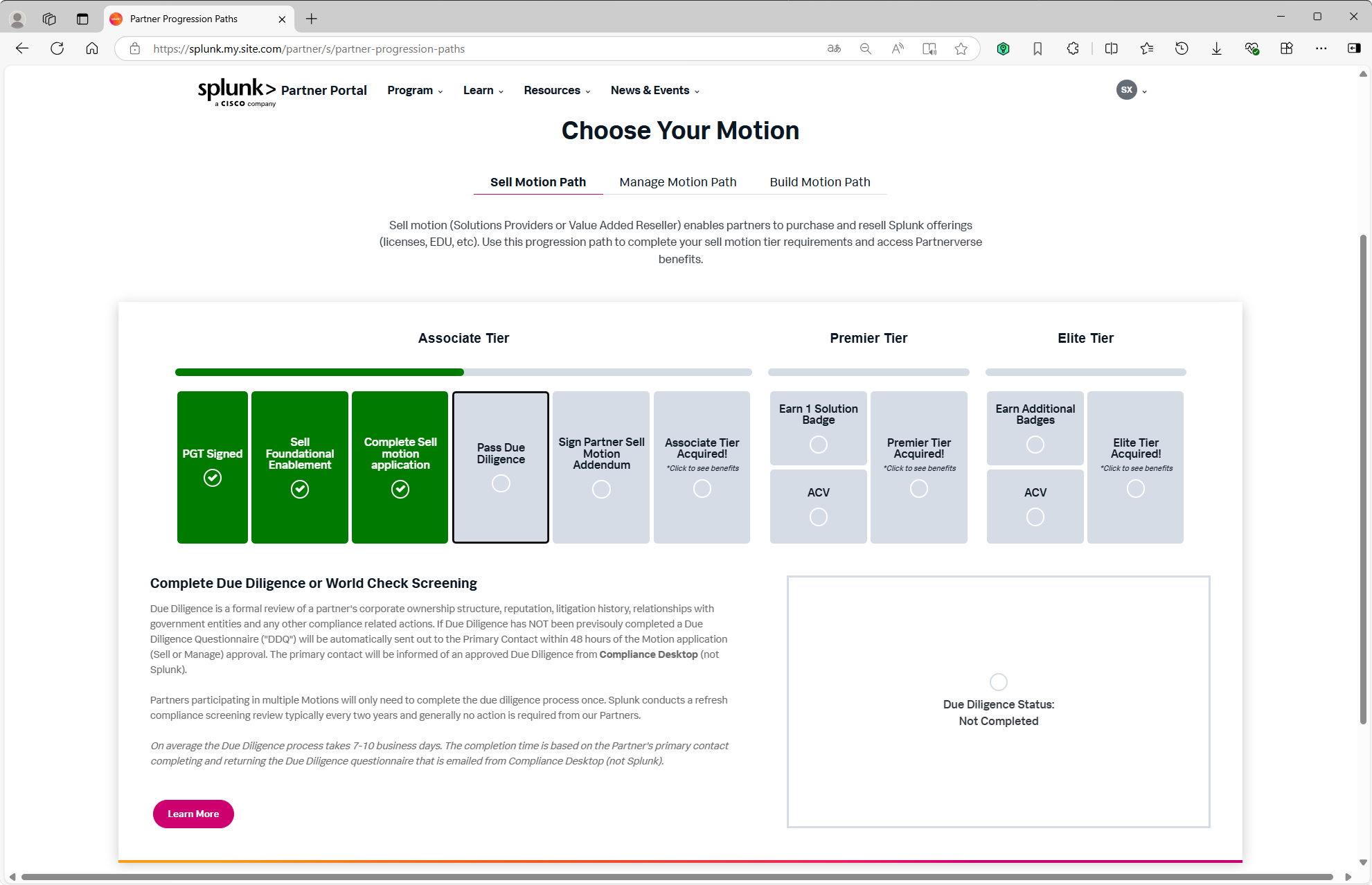Open the Build Motion Path tab
Image resolution: width=1372 pixels, height=885 pixels.
pyautogui.click(x=820, y=181)
